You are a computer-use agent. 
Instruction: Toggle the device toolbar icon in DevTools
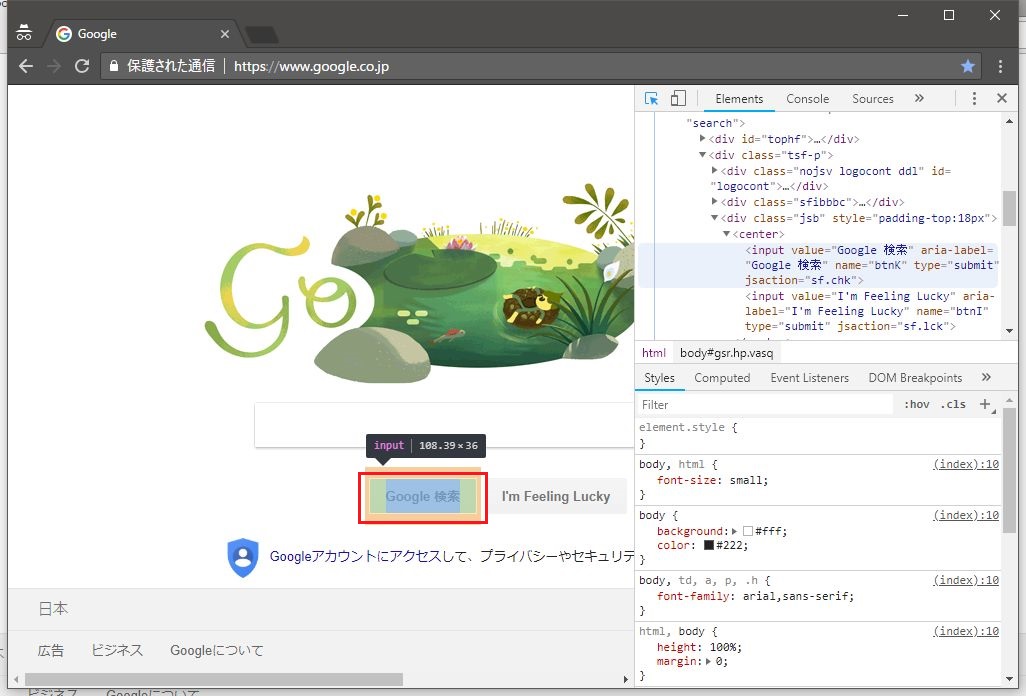point(679,99)
